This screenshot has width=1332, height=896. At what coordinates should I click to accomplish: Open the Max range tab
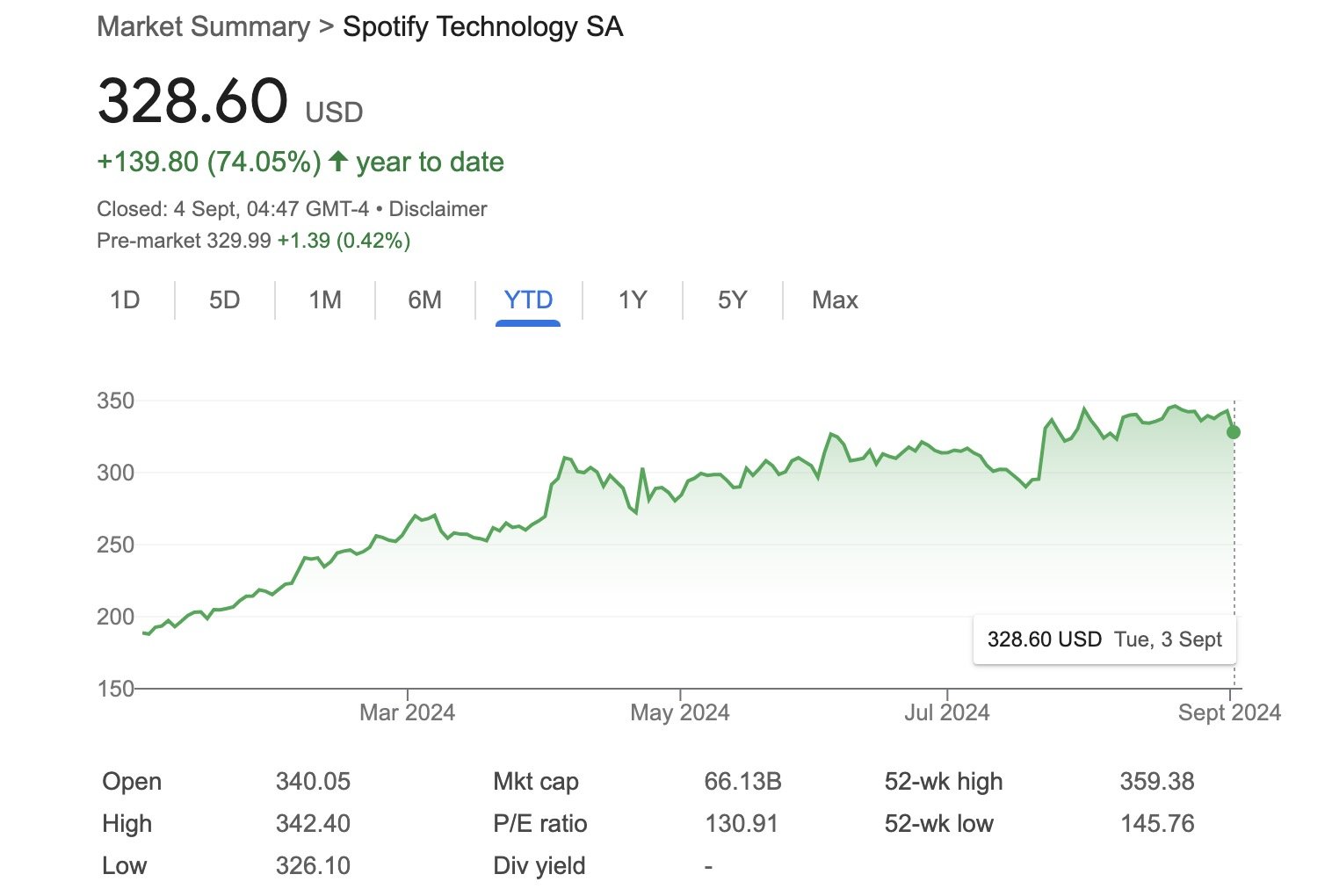click(x=835, y=300)
